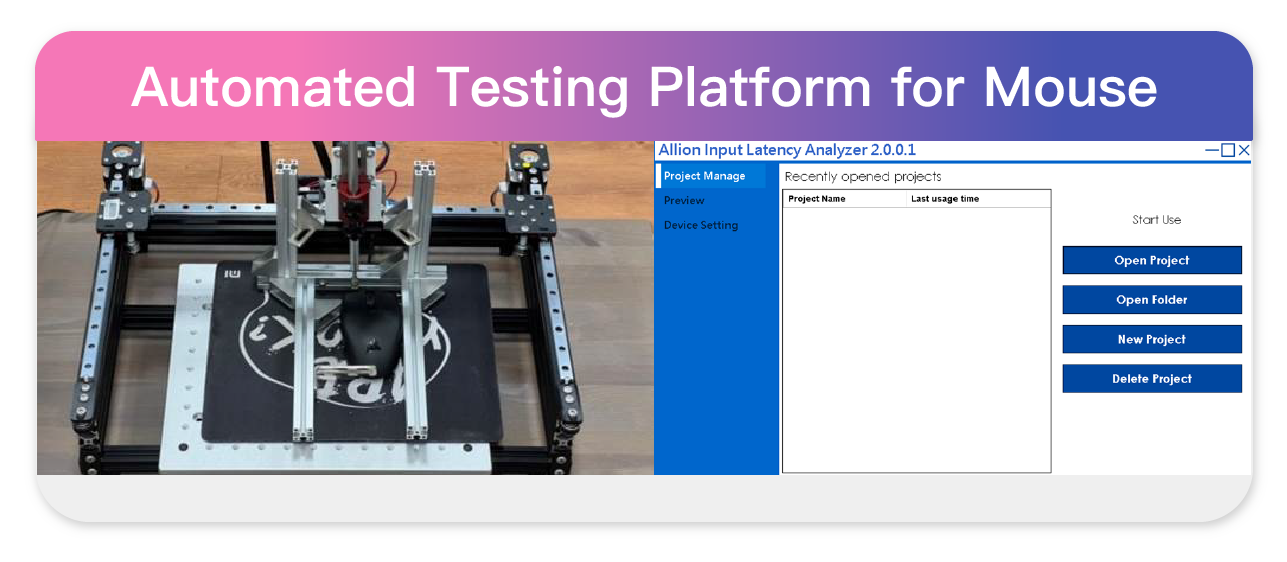Close the Allion Input Latency Analyzer window
Image resolution: width=1287 pixels, height=562 pixels.
(1244, 151)
